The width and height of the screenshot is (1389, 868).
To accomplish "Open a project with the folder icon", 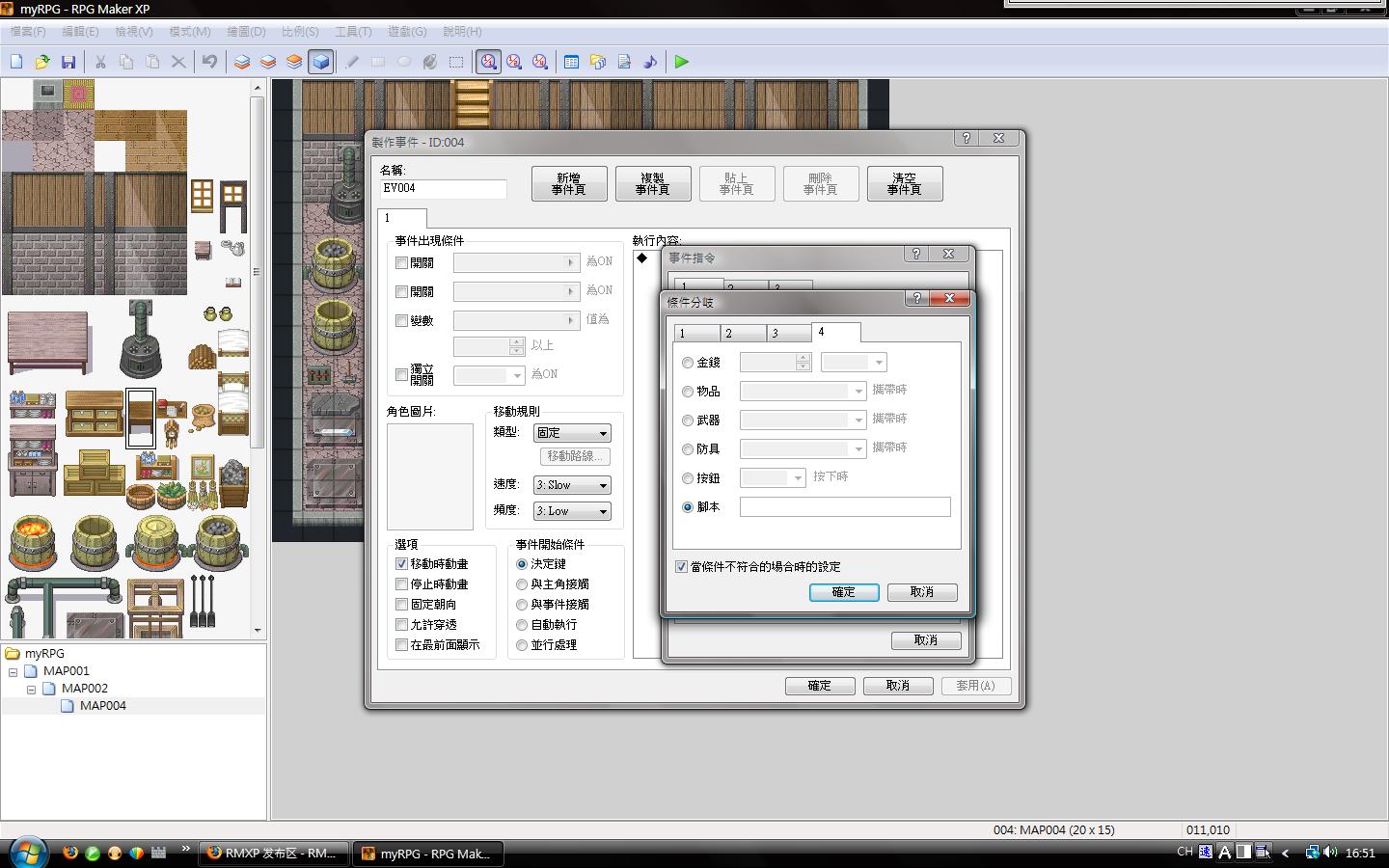I will point(42,62).
